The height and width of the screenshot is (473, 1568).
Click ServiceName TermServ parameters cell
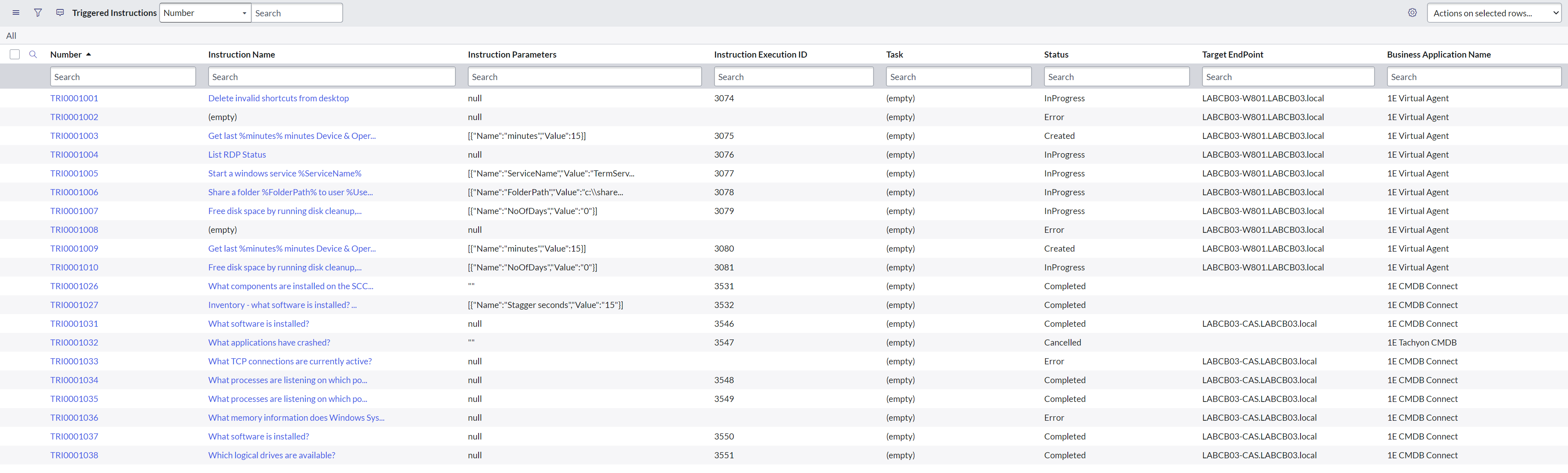pos(551,174)
